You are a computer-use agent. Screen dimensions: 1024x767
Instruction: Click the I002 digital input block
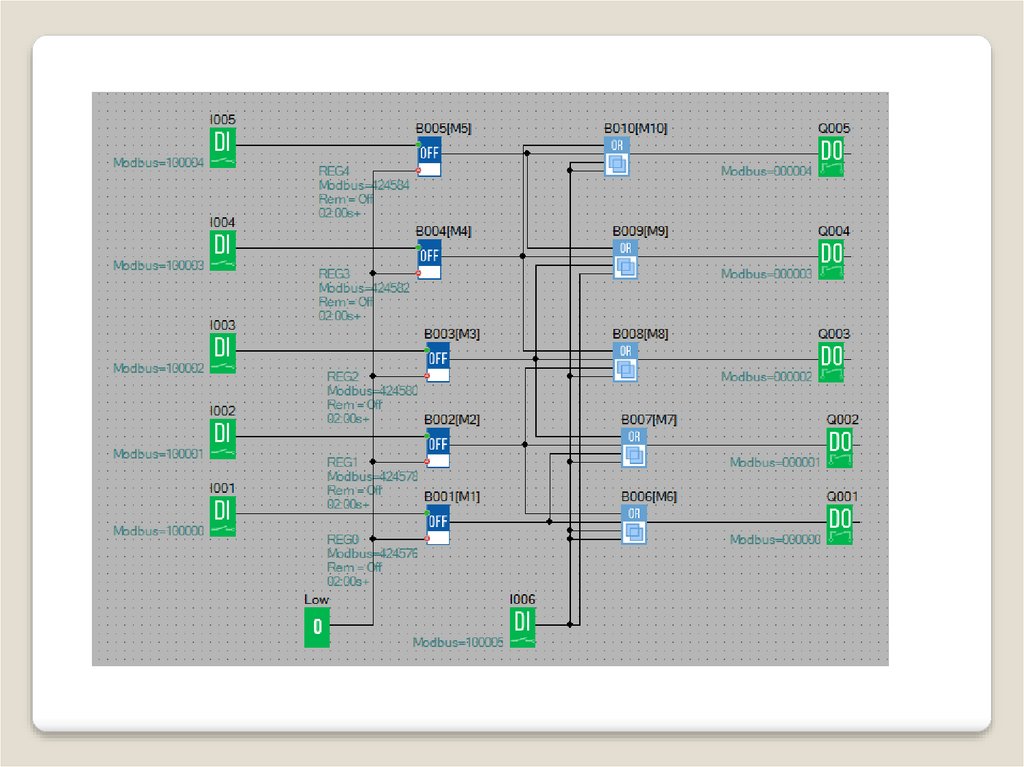pyautogui.click(x=223, y=438)
